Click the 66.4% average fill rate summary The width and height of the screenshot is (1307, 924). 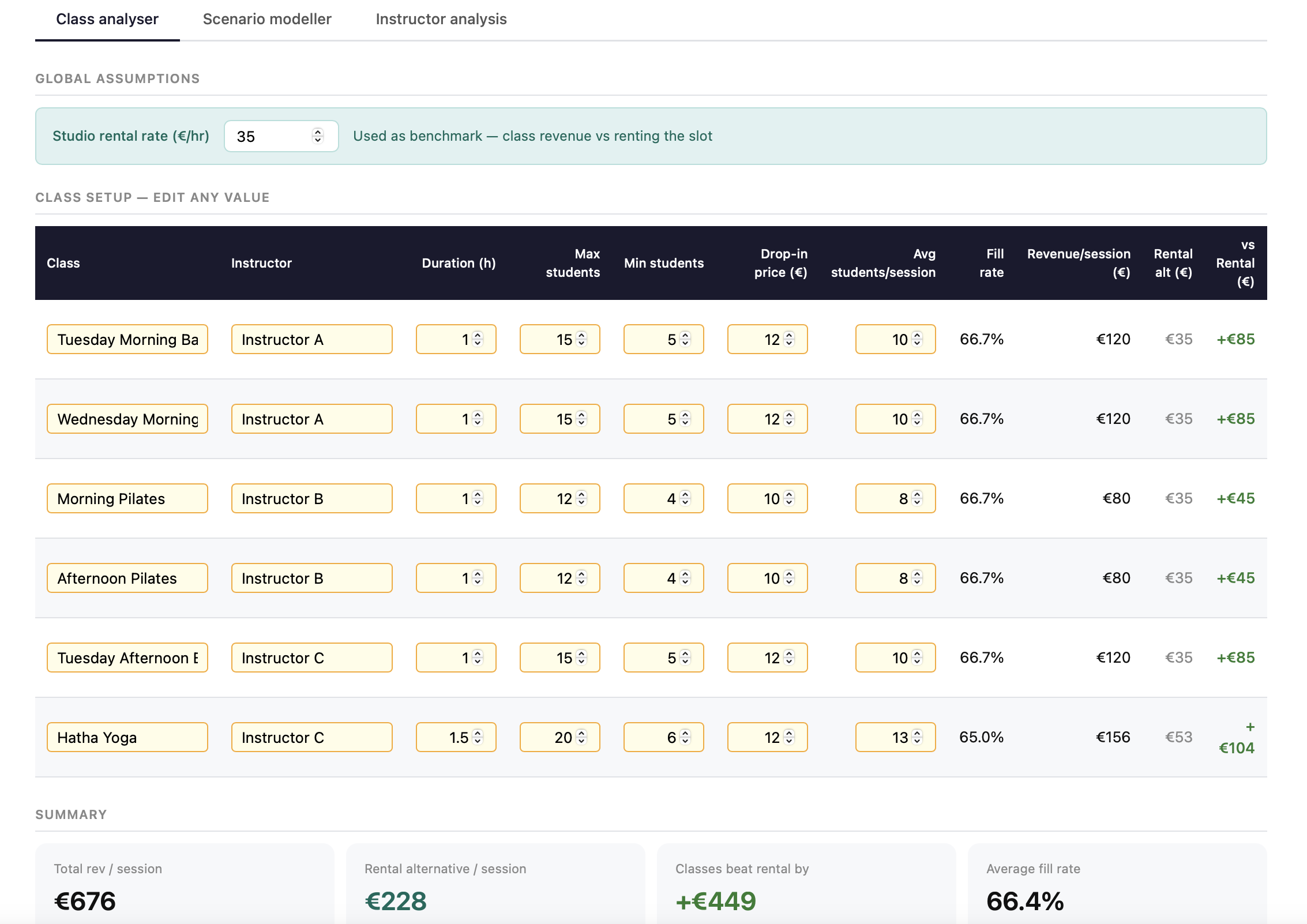pyautogui.click(x=1025, y=901)
